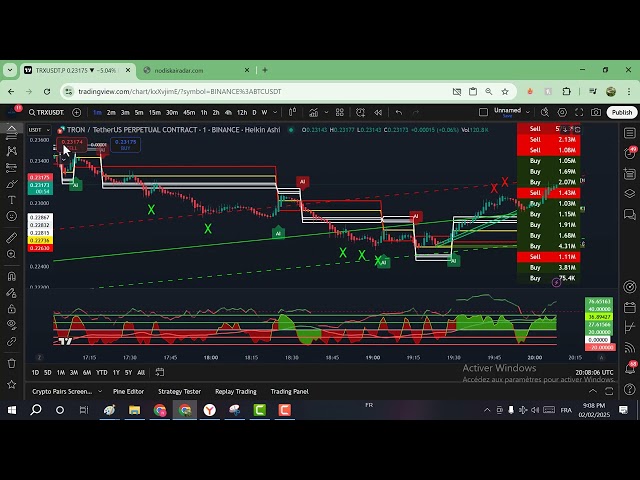The image size is (640, 480).
Task: Switch to the nodiskairadar.com browser tab
Action: 195,70
